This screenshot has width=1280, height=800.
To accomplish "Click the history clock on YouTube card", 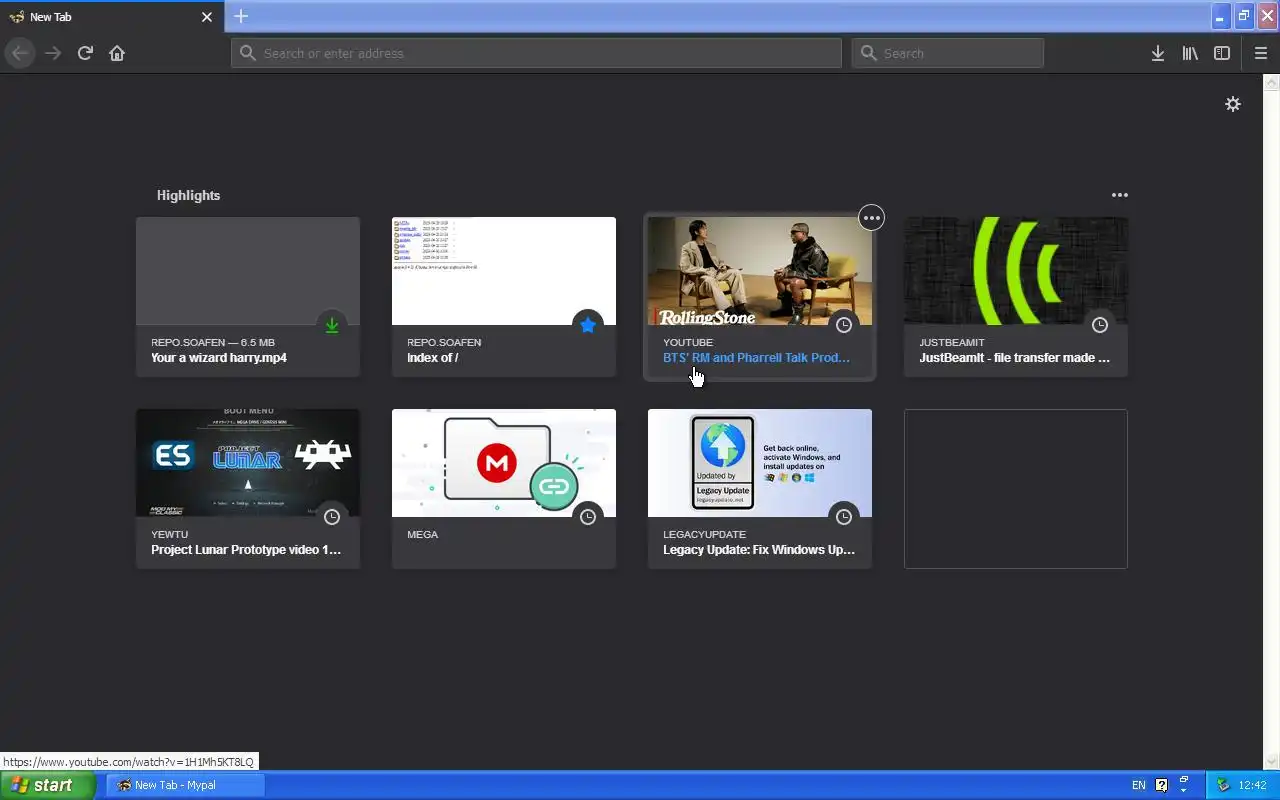I will (x=844, y=325).
